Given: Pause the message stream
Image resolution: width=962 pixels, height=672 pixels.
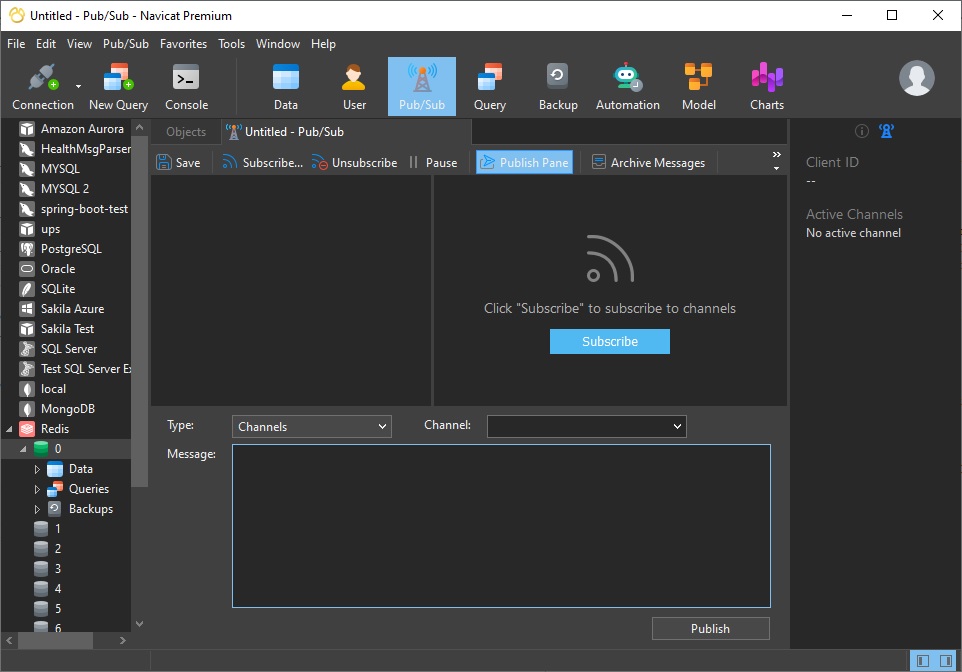Looking at the screenshot, I should coord(433,163).
